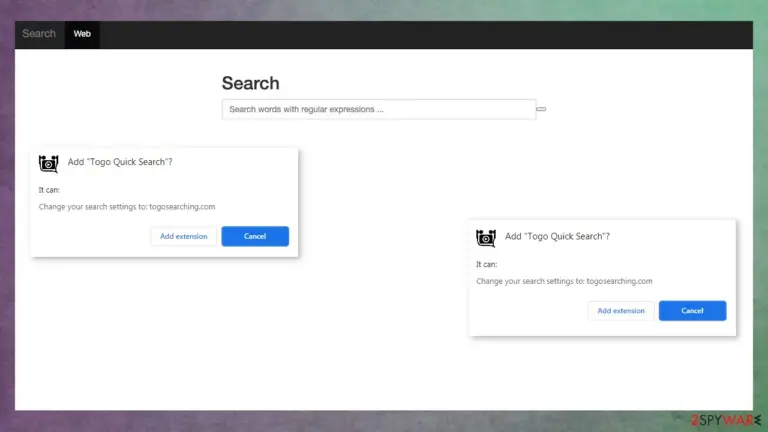Click Add extension in the right dialog
The height and width of the screenshot is (432, 768).
point(621,311)
